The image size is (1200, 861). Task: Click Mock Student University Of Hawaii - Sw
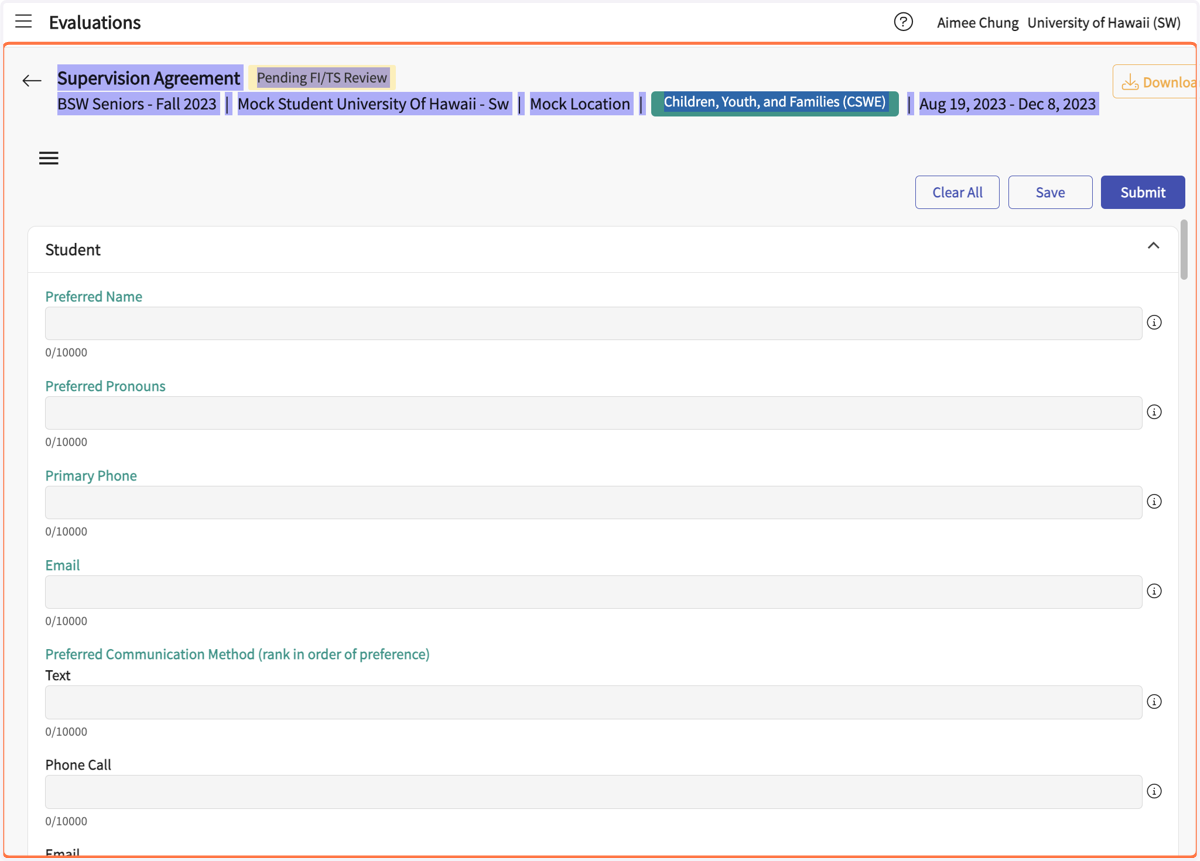[x=373, y=104]
